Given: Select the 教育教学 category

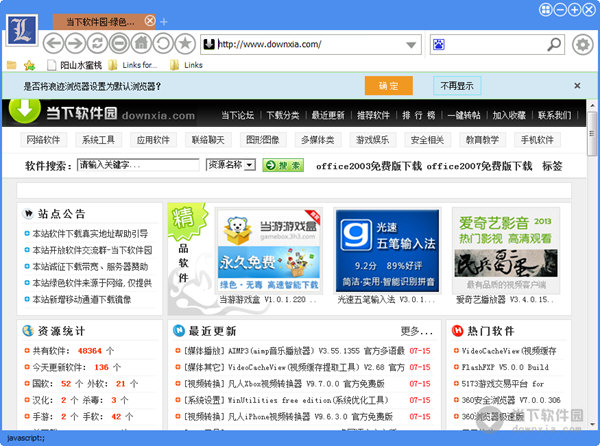Looking at the screenshot, I should pyautogui.click(x=482, y=140).
